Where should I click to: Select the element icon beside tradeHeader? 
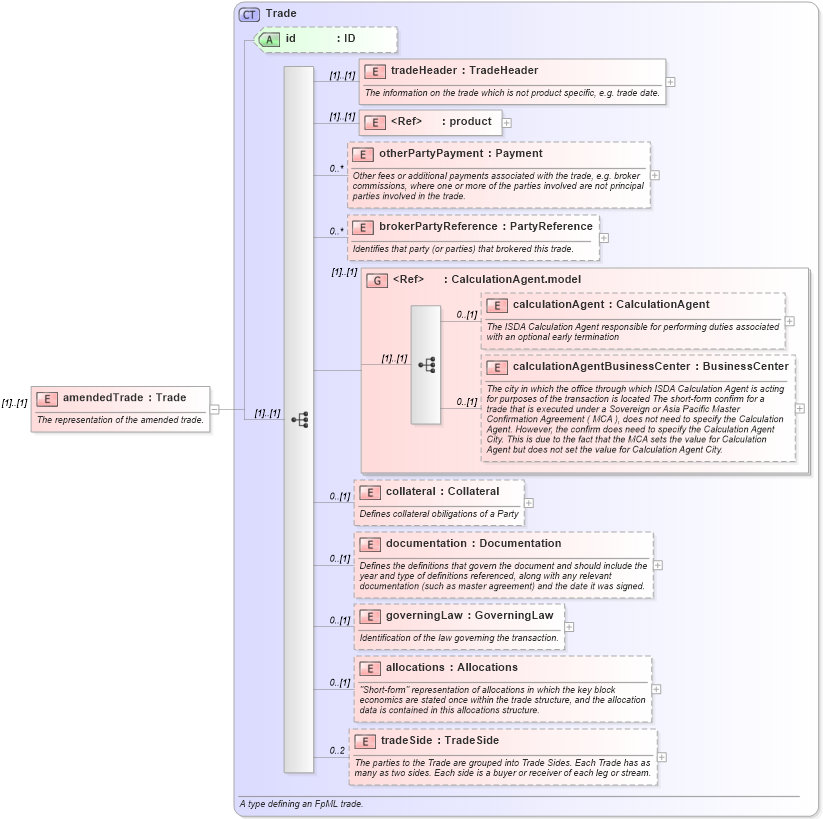click(x=374, y=70)
